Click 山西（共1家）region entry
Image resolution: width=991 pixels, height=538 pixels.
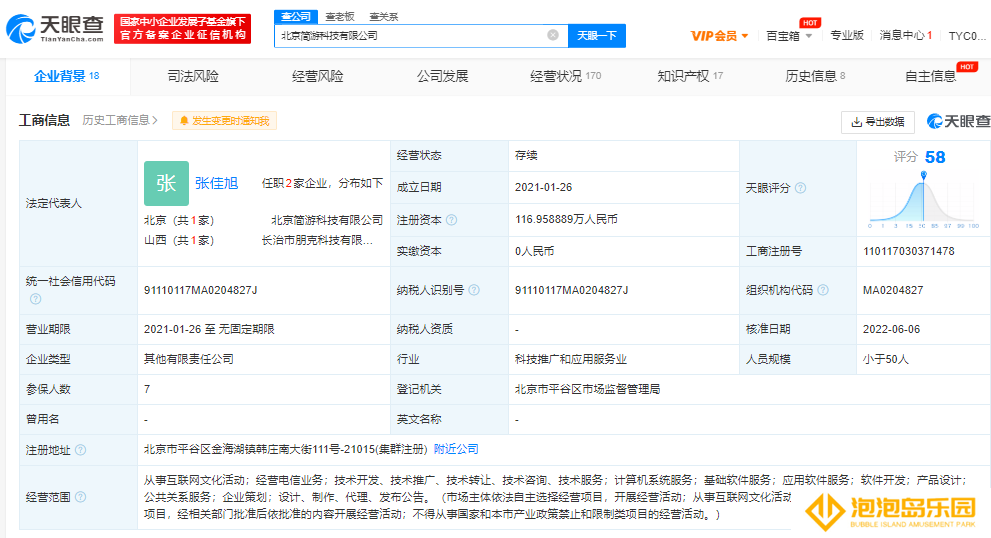pos(179,240)
